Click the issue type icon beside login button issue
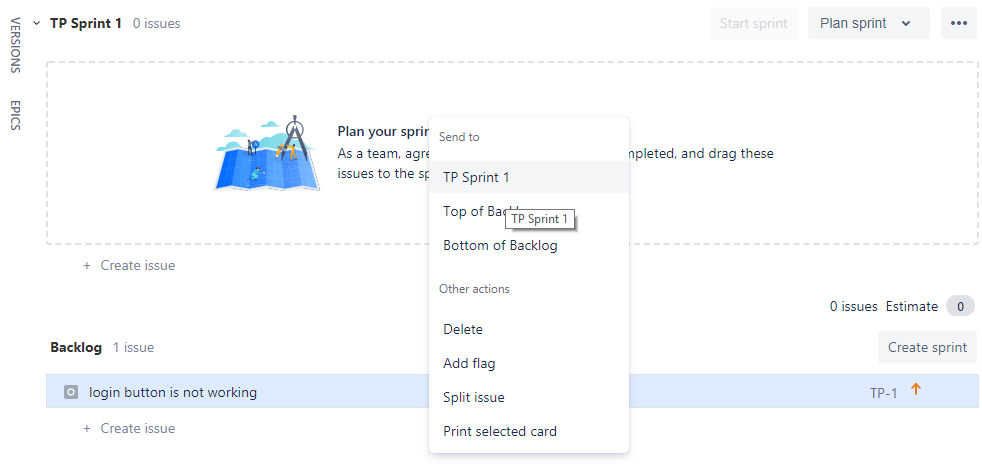Image resolution: width=982 pixels, height=474 pixels. (71, 393)
